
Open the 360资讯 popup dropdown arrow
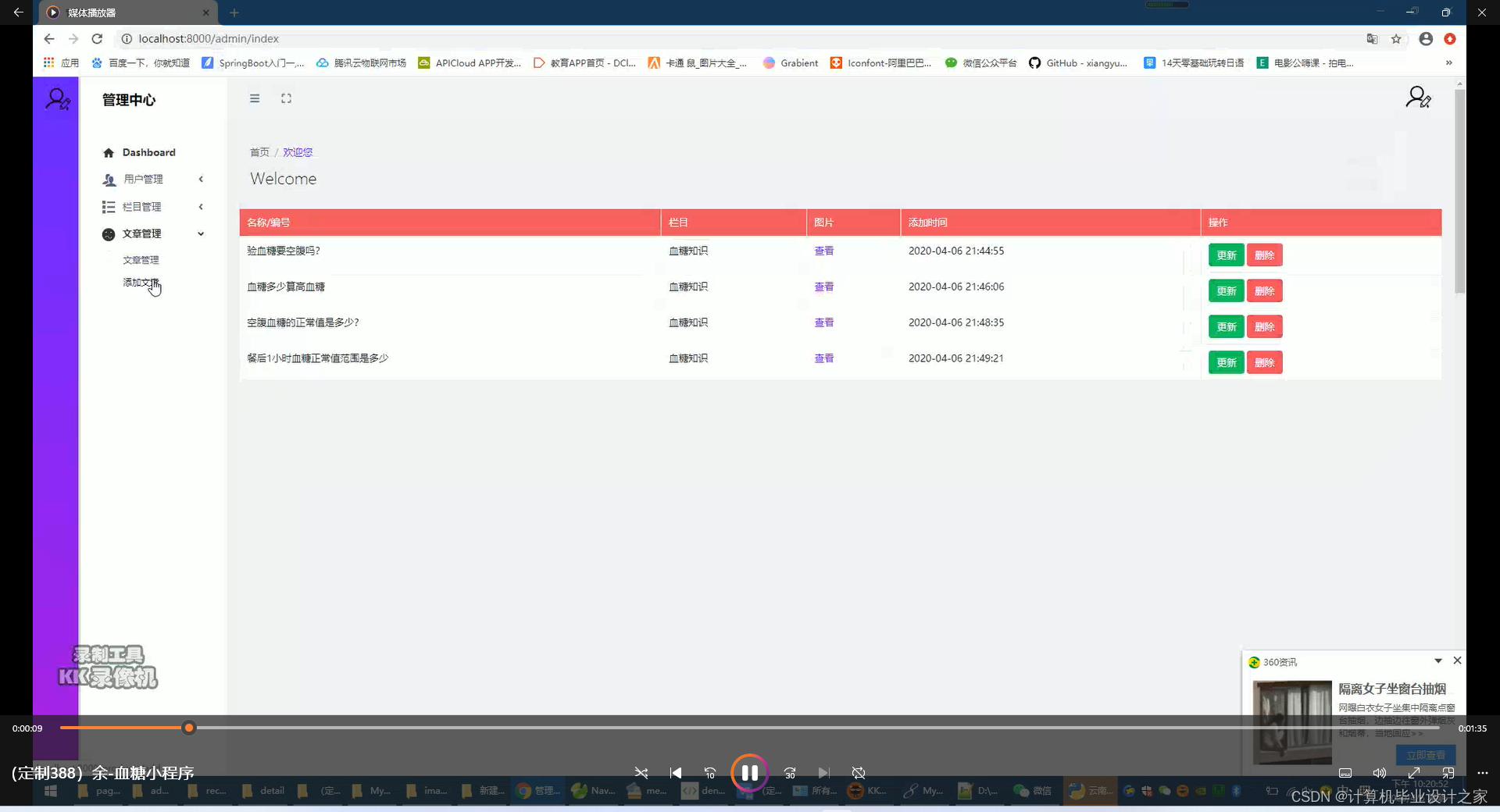tap(1438, 661)
